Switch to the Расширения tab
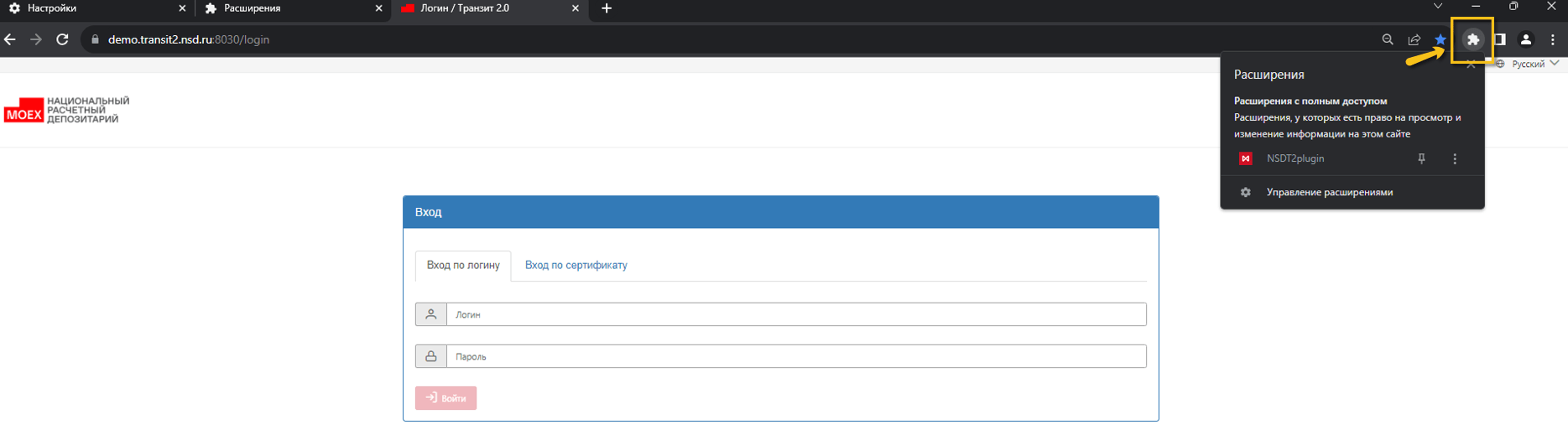The height and width of the screenshot is (435, 1568). pos(293,8)
